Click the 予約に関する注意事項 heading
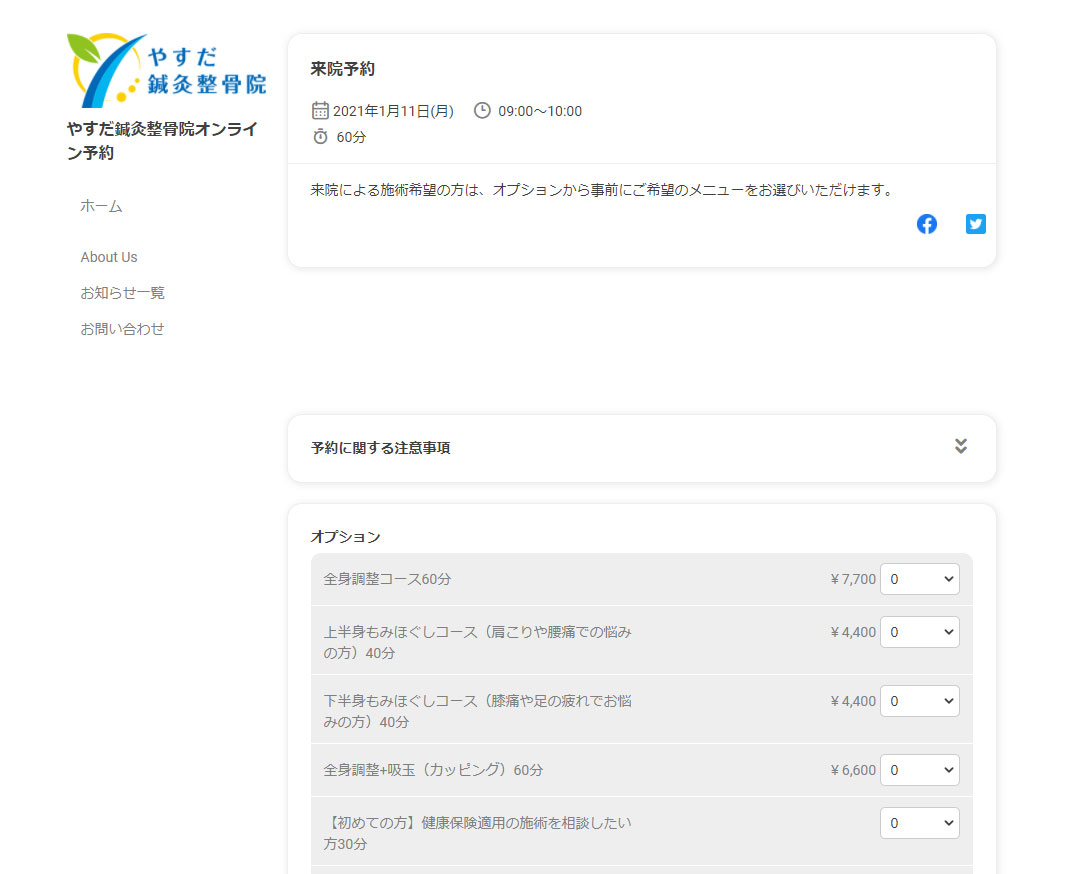This screenshot has width=1078, height=874. tap(380, 448)
